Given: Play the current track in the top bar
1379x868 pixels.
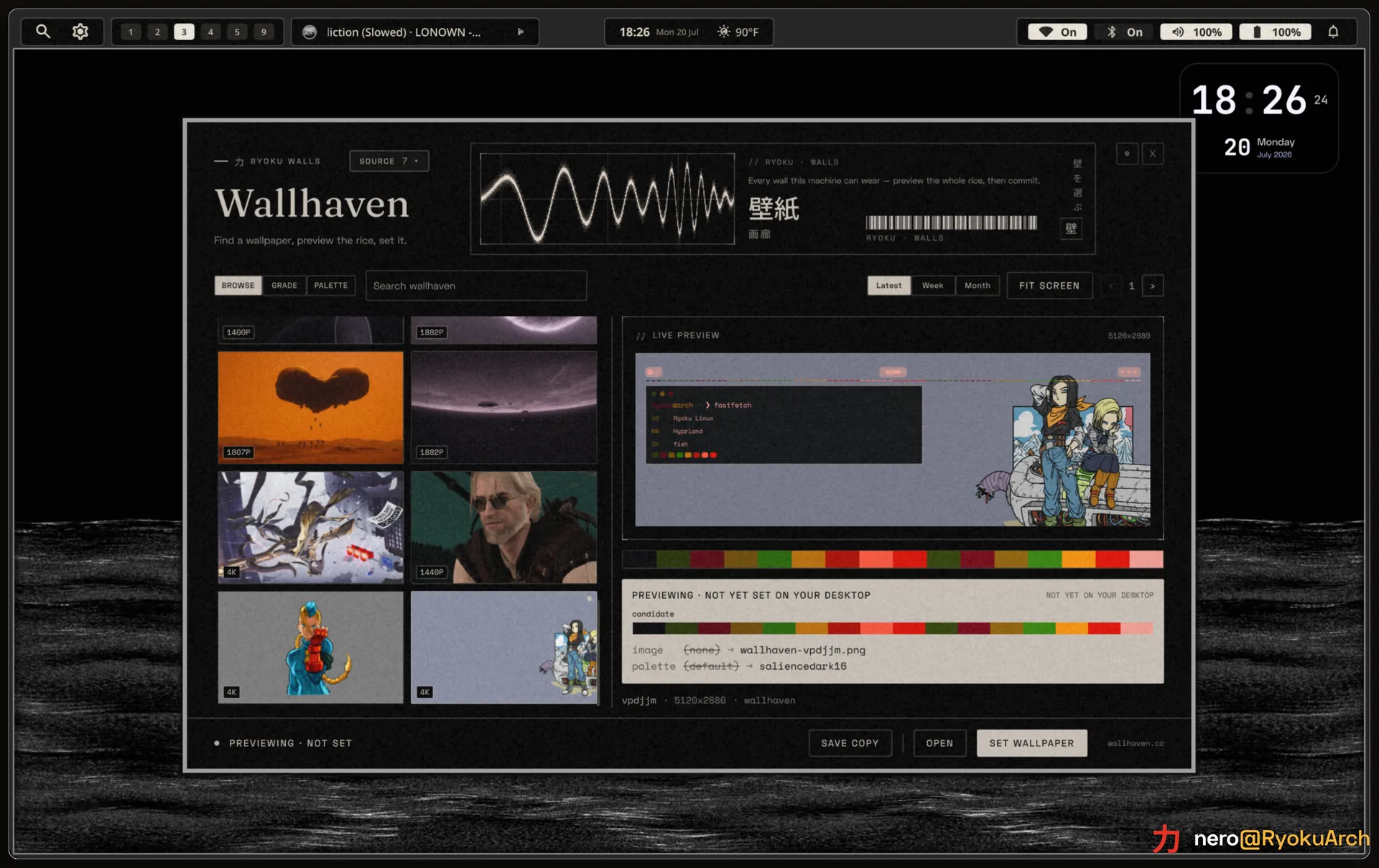Looking at the screenshot, I should pos(521,32).
